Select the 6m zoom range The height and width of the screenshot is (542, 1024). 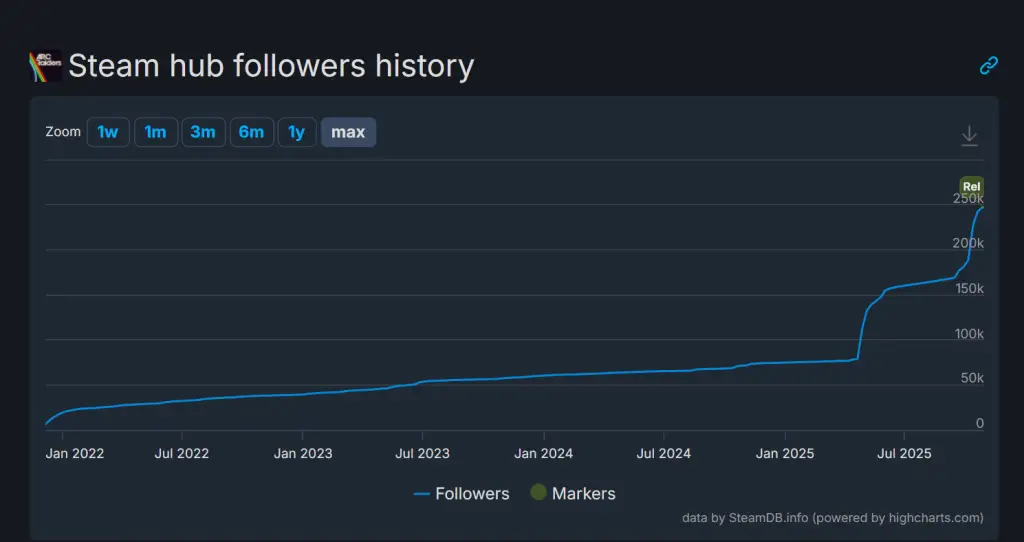coord(251,132)
